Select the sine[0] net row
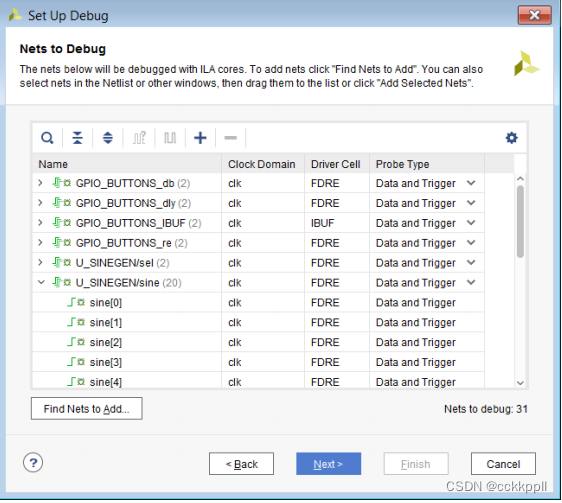The height and width of the screenshot is (503, 562). (x=258, y=303)
